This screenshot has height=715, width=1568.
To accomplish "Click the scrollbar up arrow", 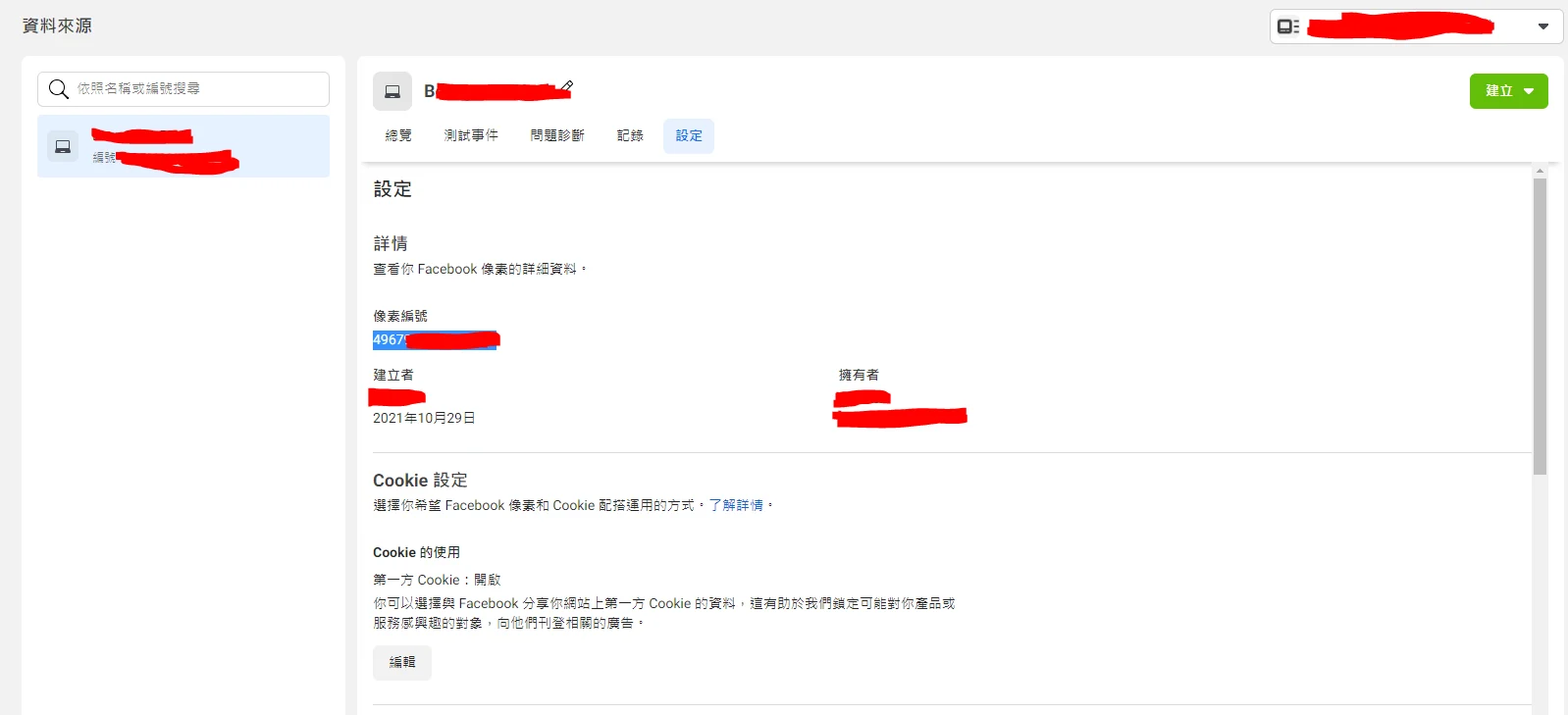I will pyautogui.click(x=1540, y=171).
